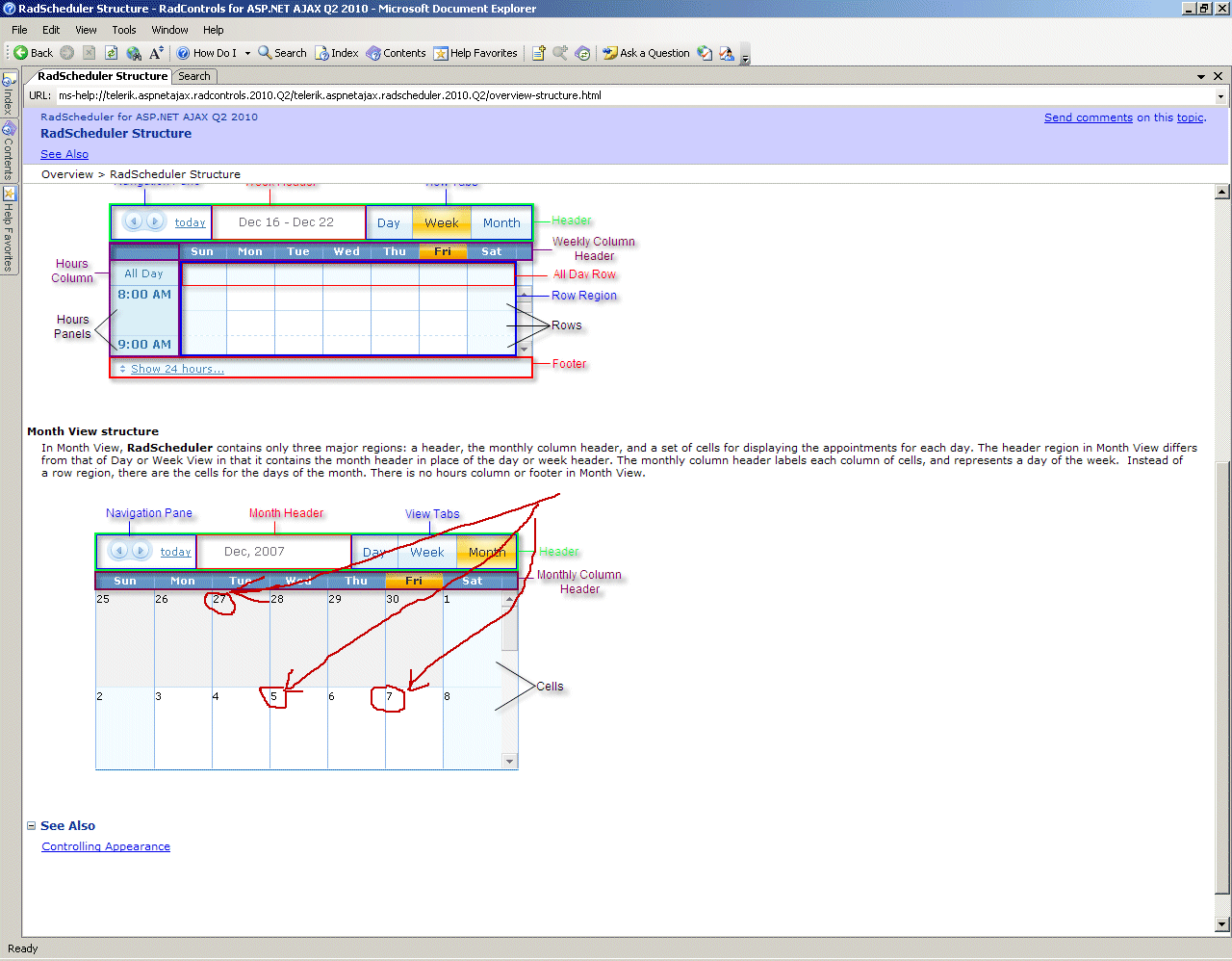This screenshot has width=1232, height=961.
Task: Click the 'Month View structure' heading
Action: click(x=93, y=431)
